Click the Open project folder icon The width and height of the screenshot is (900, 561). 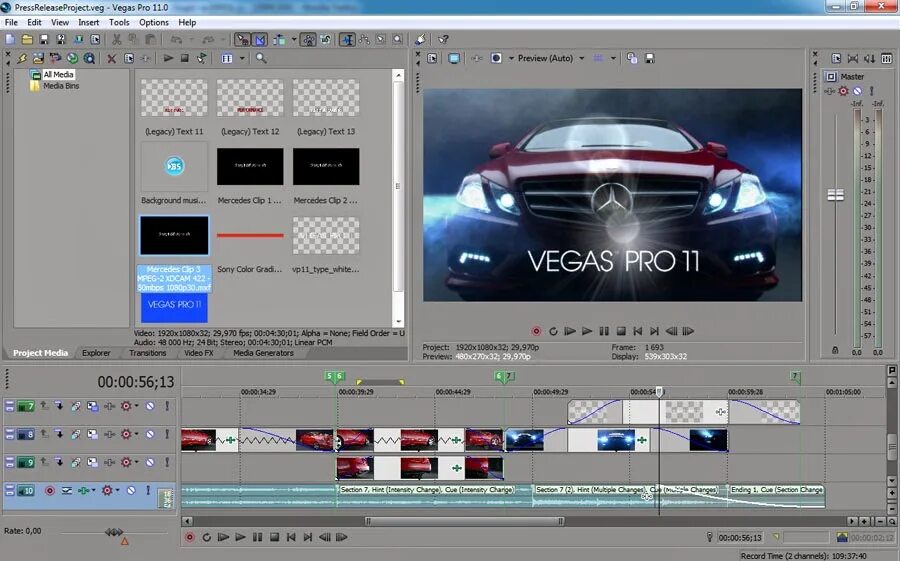[27, 40]
